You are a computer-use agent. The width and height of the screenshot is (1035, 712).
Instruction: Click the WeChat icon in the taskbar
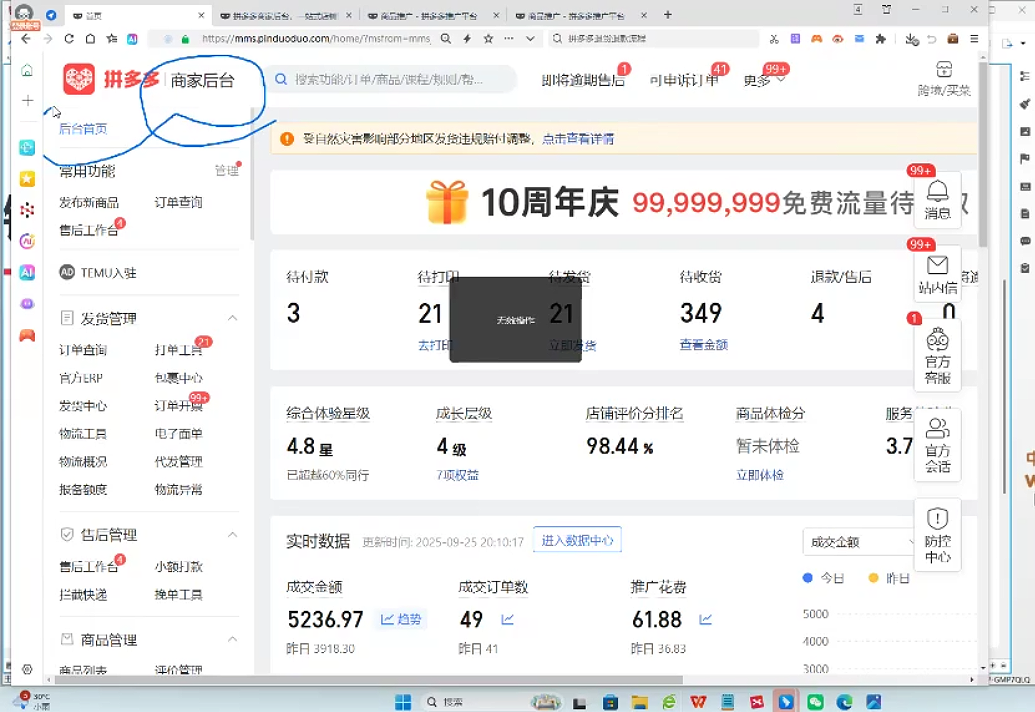816,702
